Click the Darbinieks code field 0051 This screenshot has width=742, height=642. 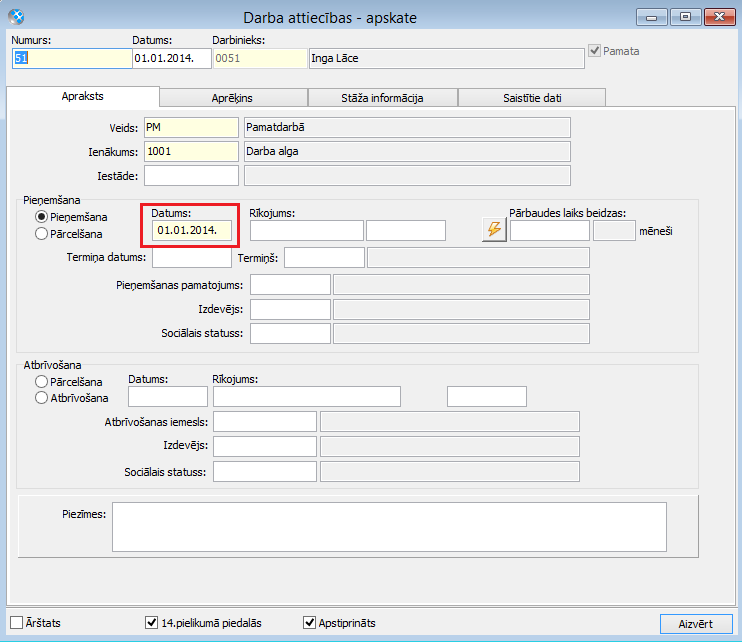(260, 58)
